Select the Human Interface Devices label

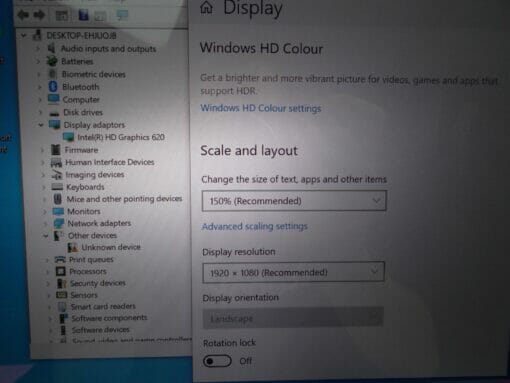point(110,162)
